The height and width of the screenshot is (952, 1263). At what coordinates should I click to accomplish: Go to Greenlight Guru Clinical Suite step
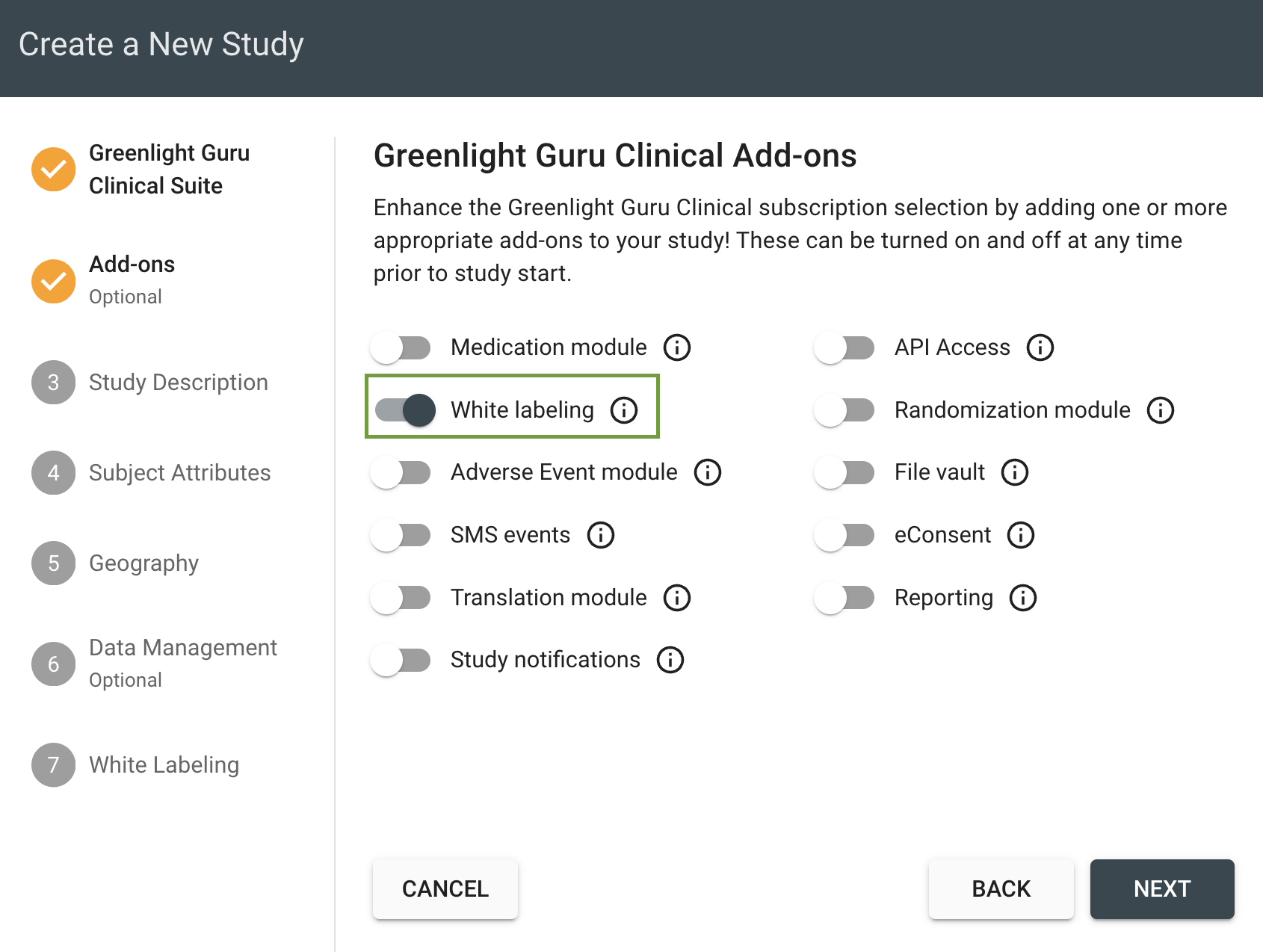[x=170, y=169]
